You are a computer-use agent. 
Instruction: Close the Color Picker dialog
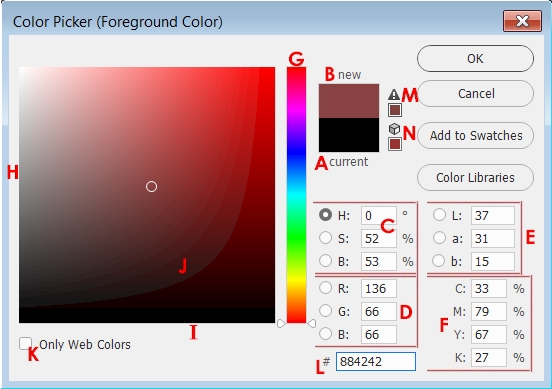[x=522, y=21]
